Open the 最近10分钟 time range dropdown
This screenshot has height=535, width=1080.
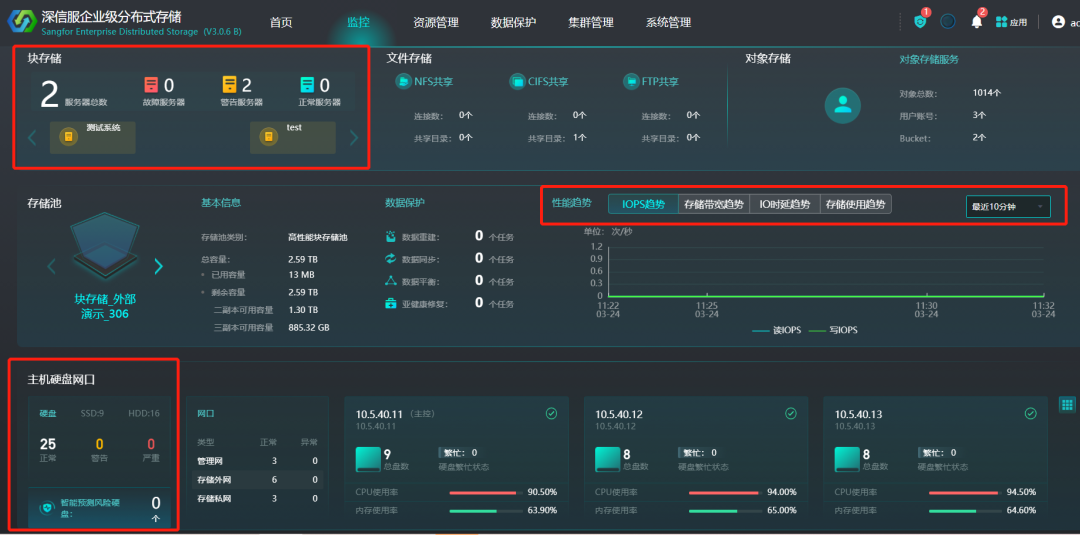pyautogui.click(x=1007, y=207)
